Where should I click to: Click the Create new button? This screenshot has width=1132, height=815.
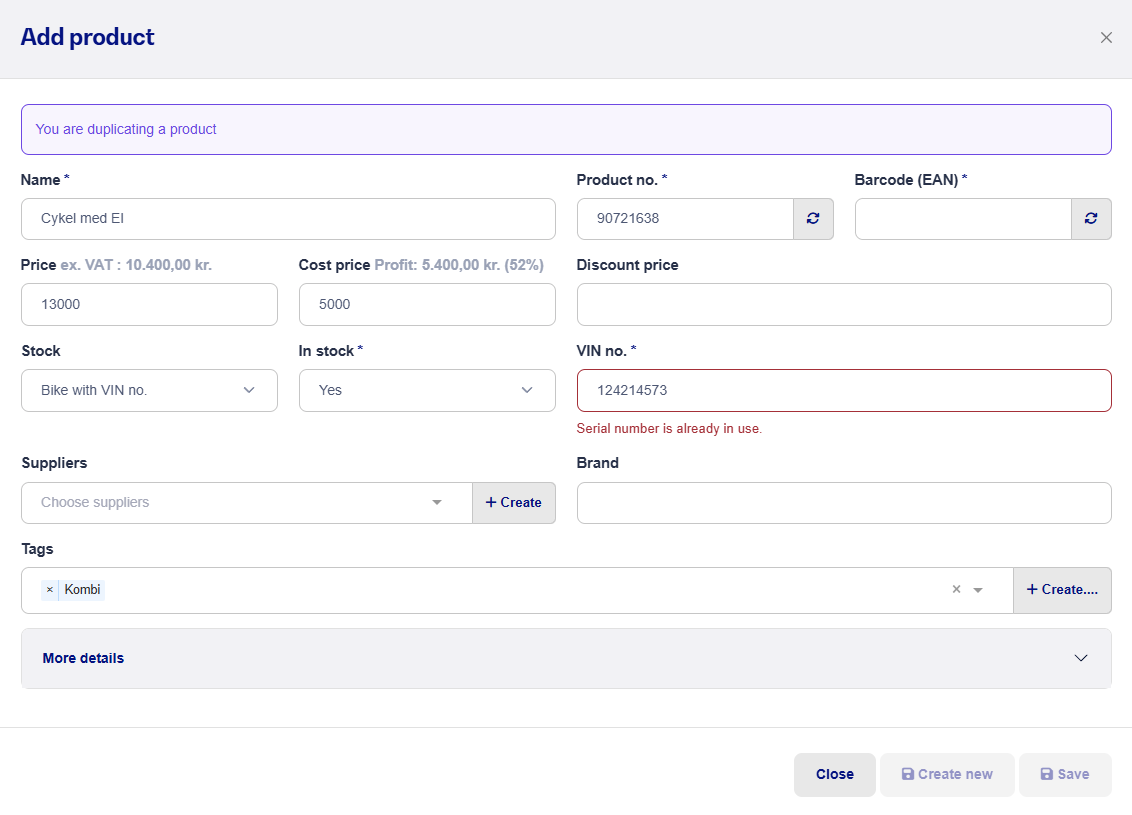click(947, 775)
